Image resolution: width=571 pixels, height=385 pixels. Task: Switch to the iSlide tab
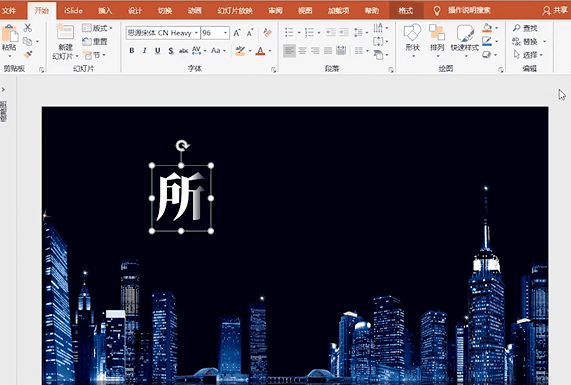coord(73,10)
